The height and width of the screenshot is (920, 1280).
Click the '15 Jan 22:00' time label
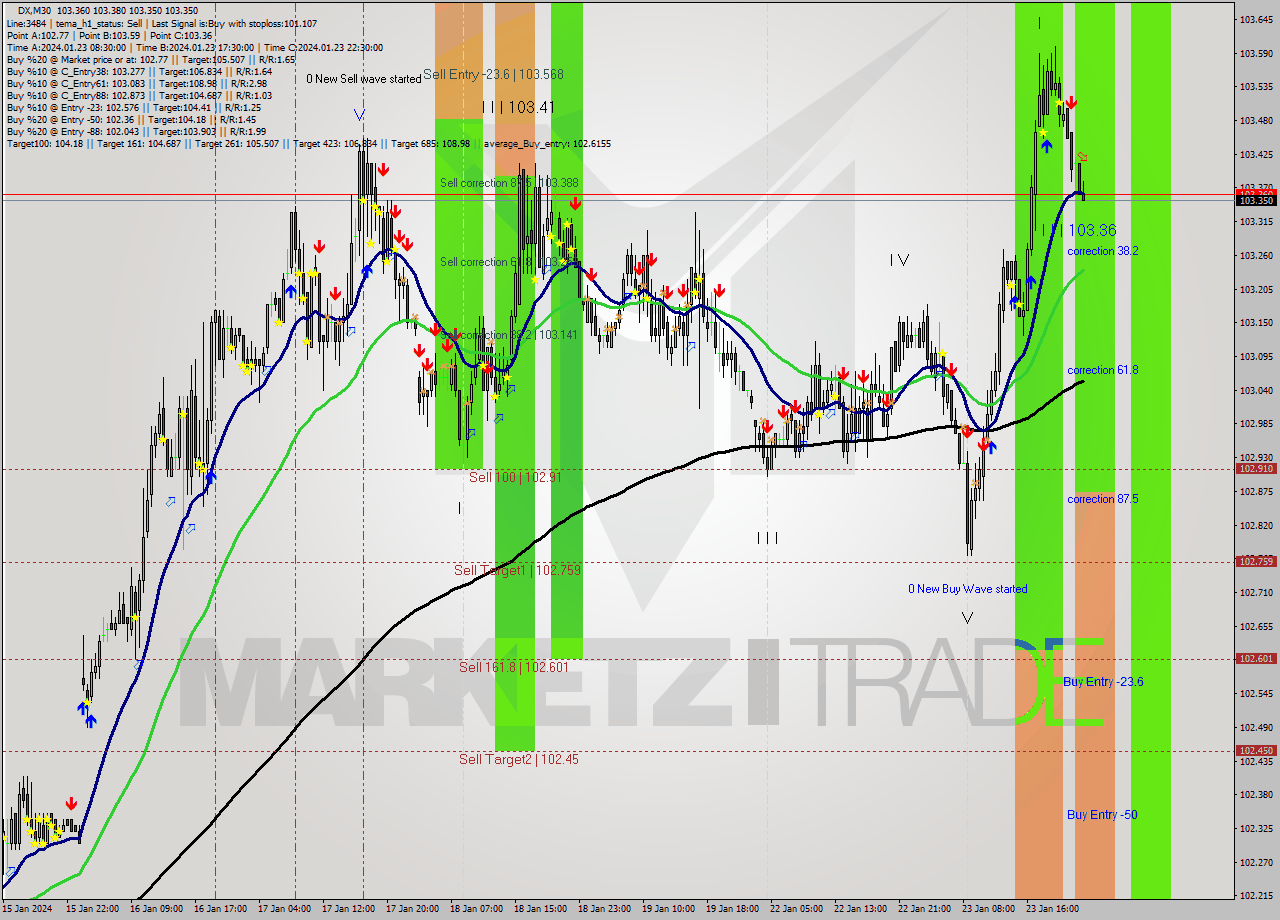[x=92, y=909]
